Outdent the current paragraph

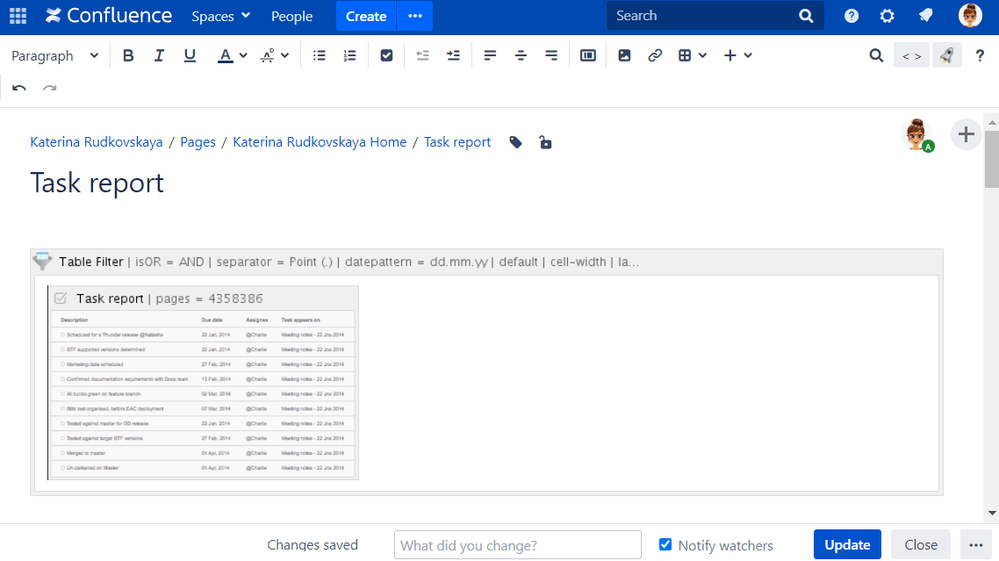pos(422,56)
